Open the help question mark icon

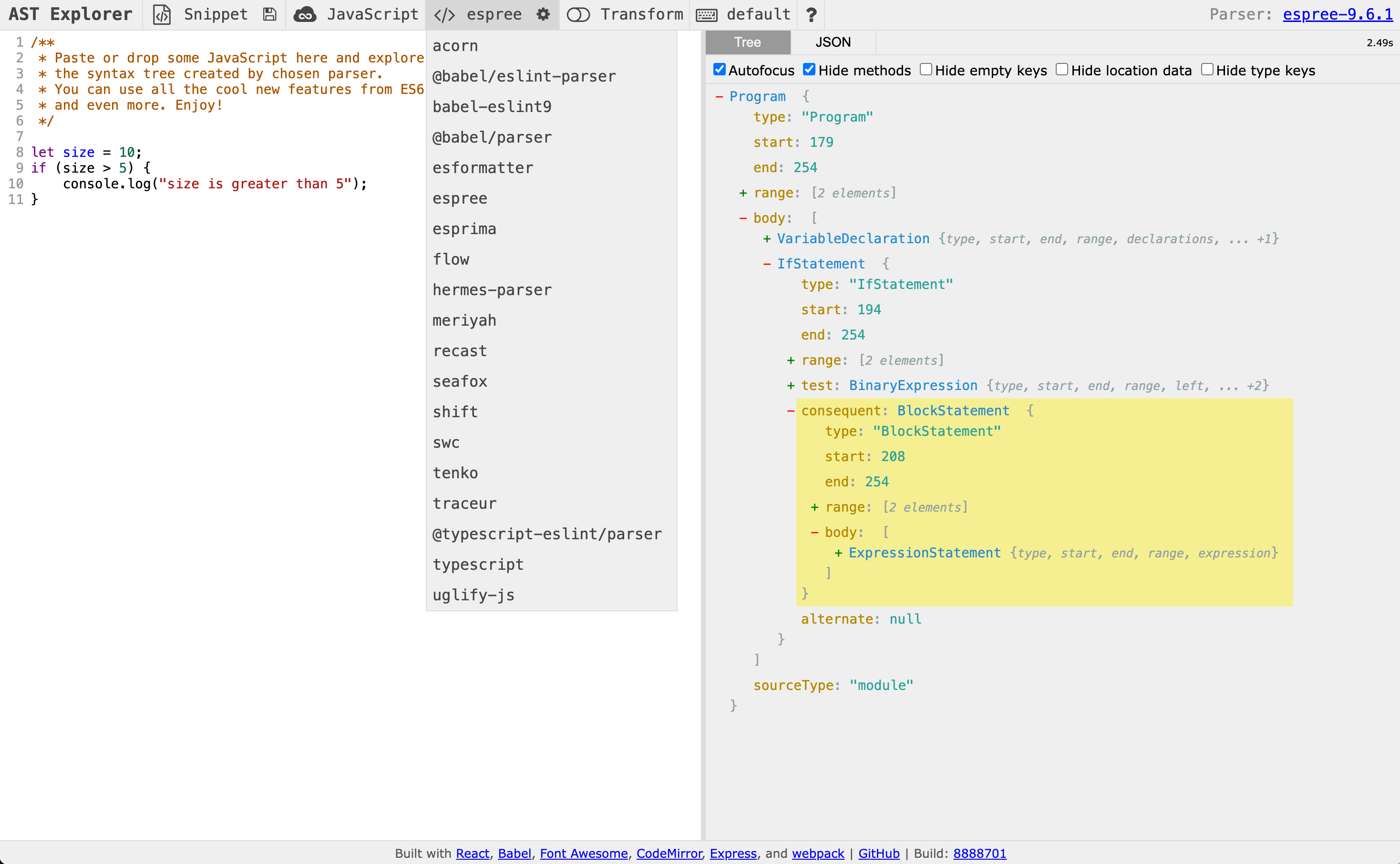(811, 14)
